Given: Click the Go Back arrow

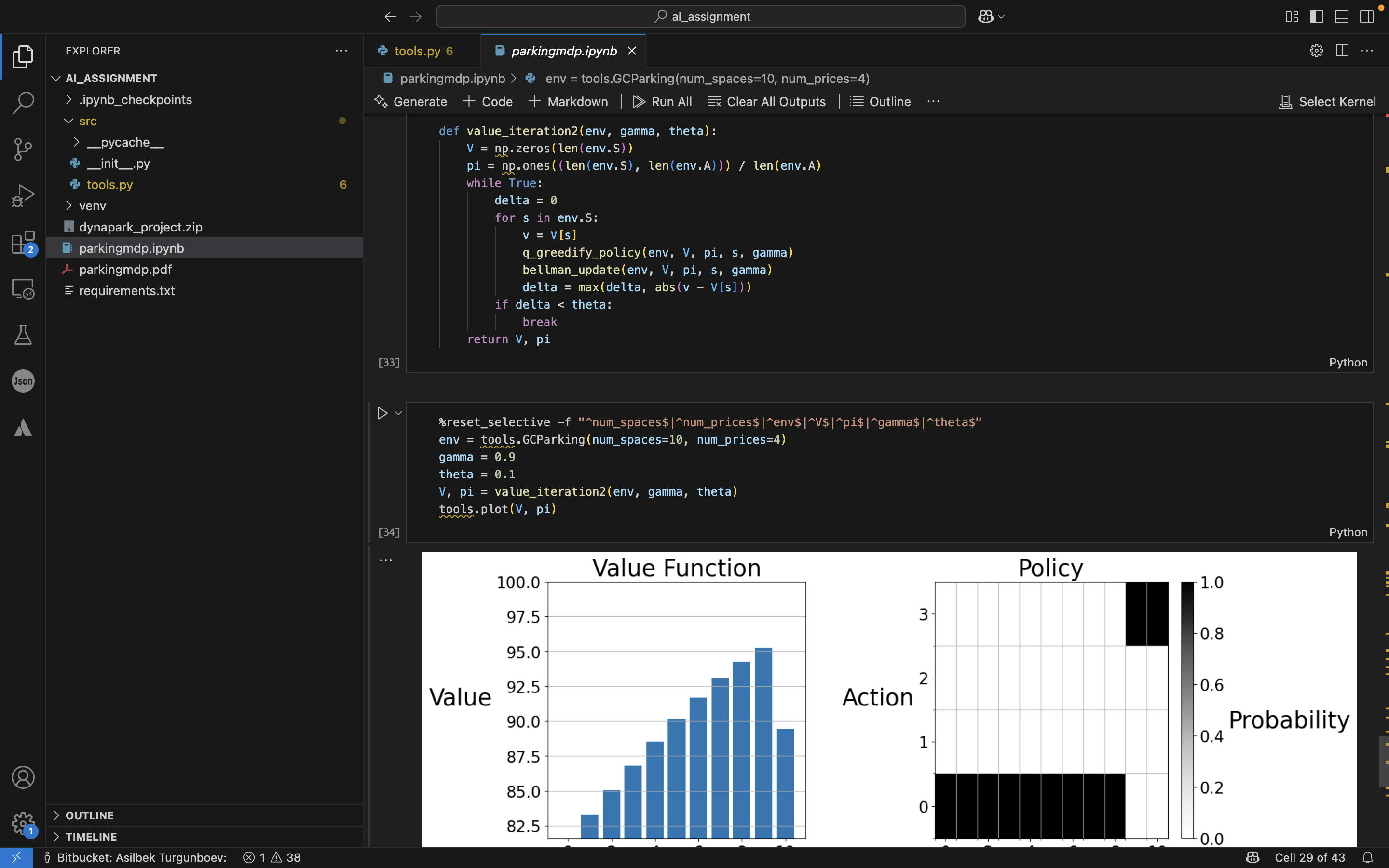Looking at the screenshot, I should pyautogui.click(x=390, y=17).
